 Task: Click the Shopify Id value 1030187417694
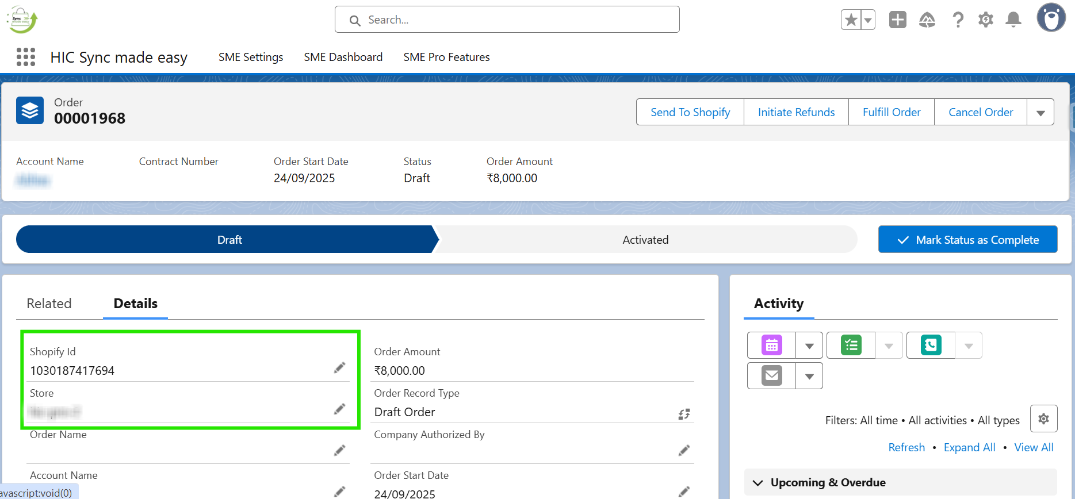[72, 371]
